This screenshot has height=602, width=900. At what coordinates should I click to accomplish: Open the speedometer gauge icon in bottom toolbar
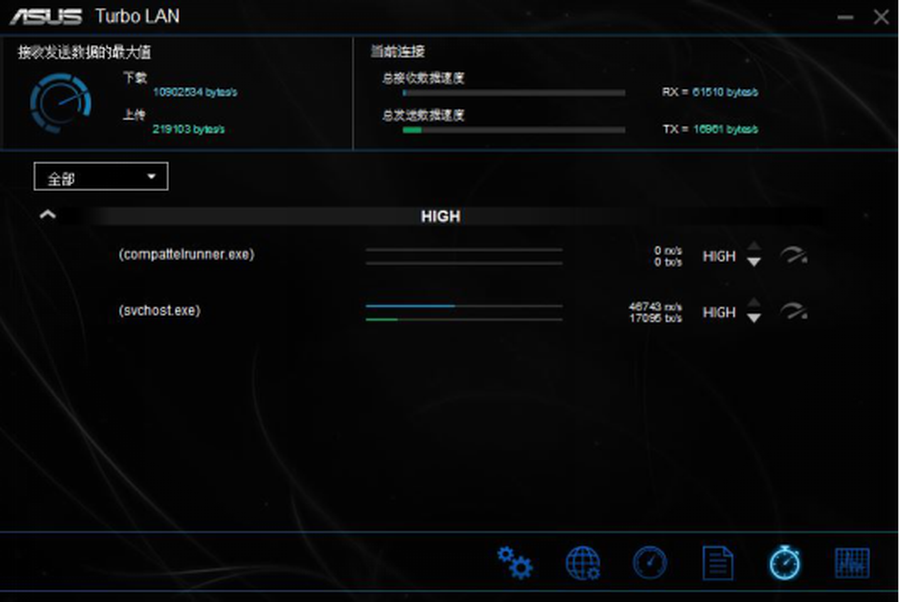pyautogui.click(x=650, y=564)
